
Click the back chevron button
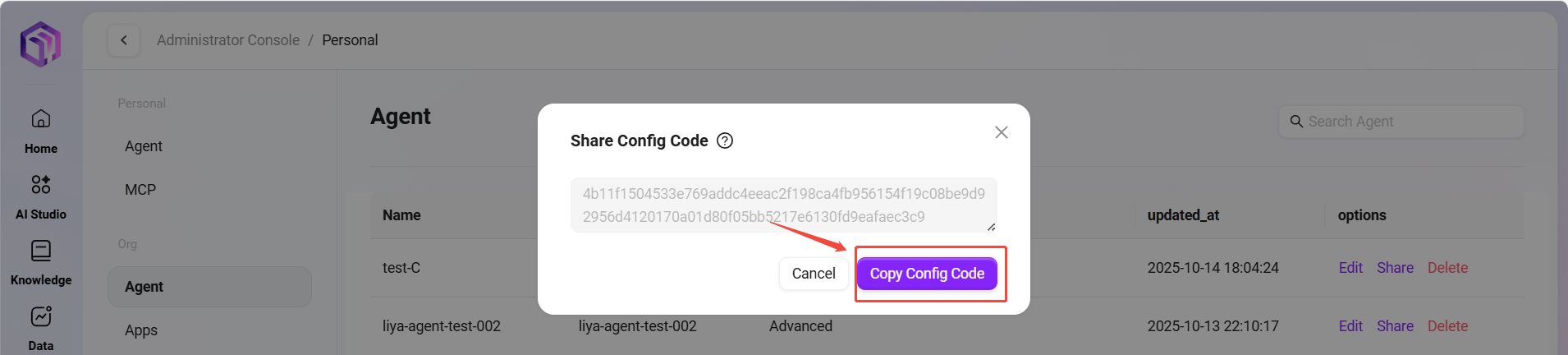124,40
